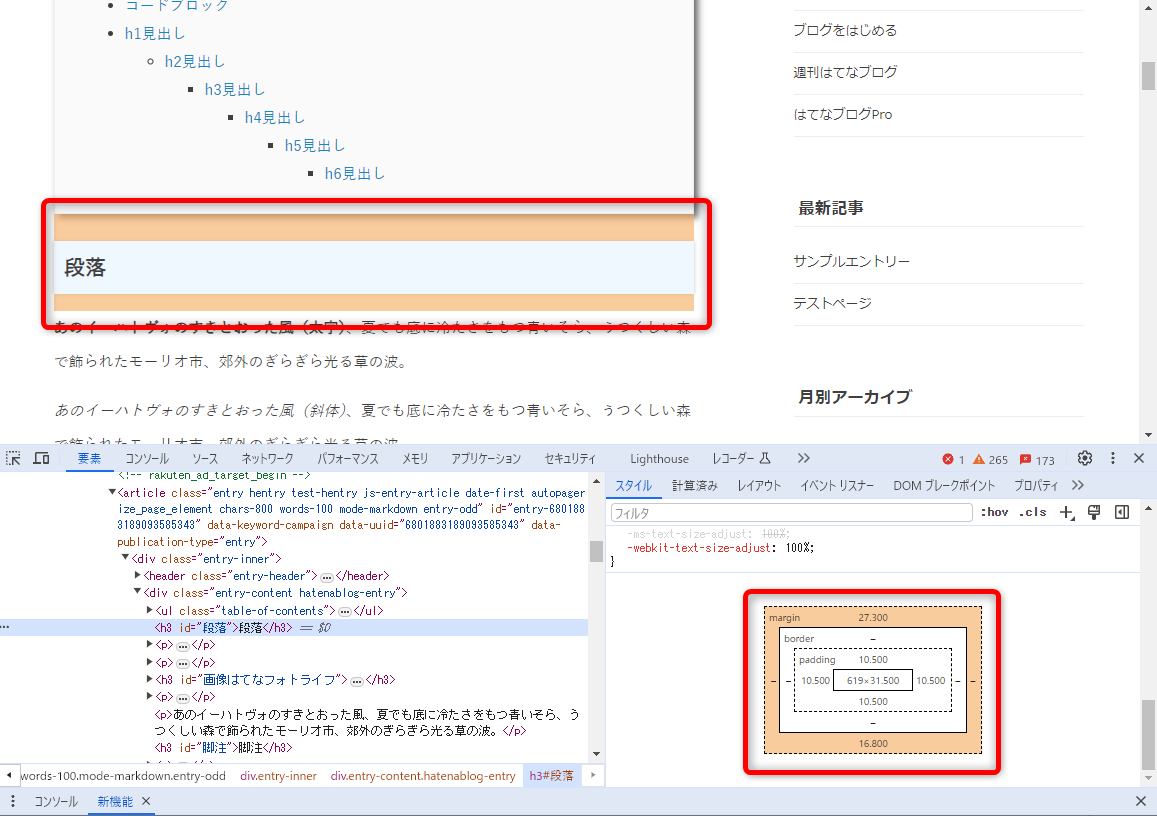Open the アプリケーション tab

[486, 458]
